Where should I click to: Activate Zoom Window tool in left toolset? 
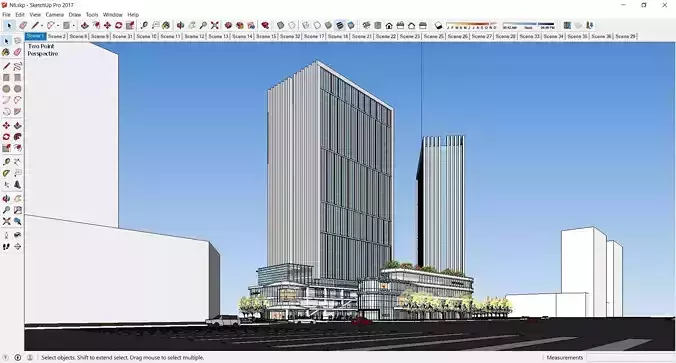(x=17, y=210)
